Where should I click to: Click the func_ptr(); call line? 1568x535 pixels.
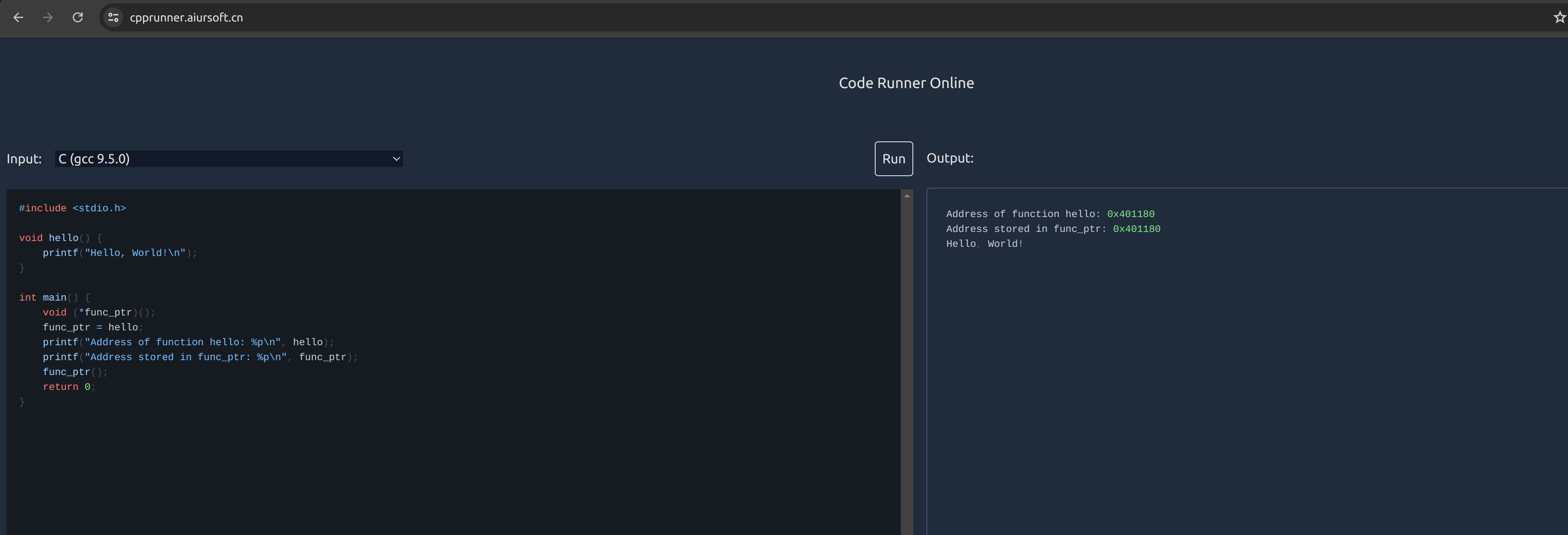pos(75,372)
